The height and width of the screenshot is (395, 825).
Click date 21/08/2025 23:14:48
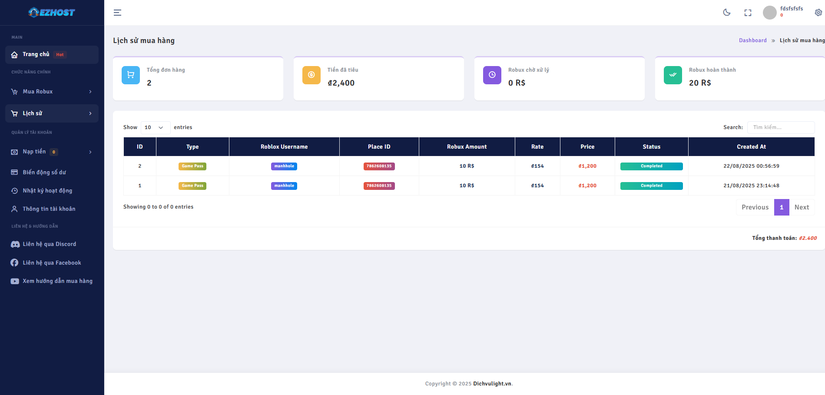coord(751,186)
